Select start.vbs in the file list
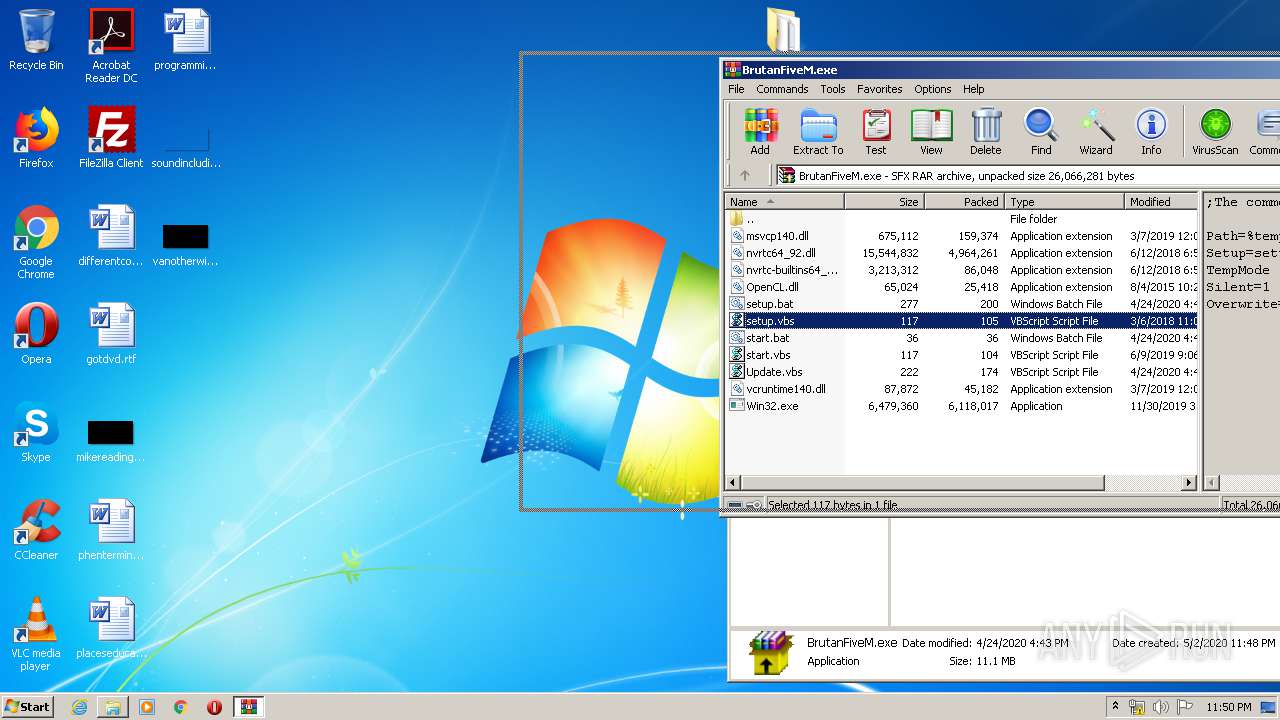This screenshot has height=720, width=1280. pyautogui.click(x=961, y=355)
